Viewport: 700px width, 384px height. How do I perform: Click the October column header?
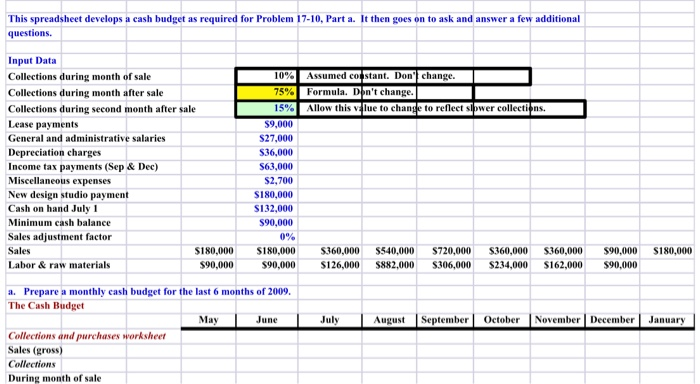pyautogui.click(x=501, y=320)
